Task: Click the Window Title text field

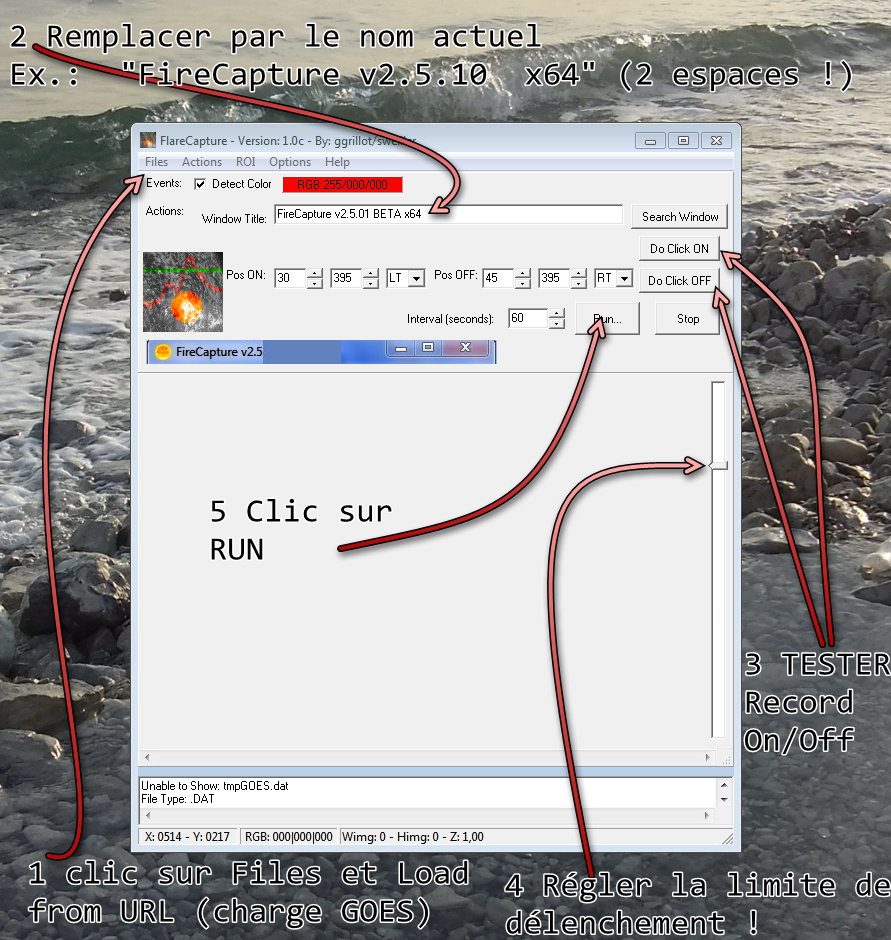Action: [x=448, y=214]
